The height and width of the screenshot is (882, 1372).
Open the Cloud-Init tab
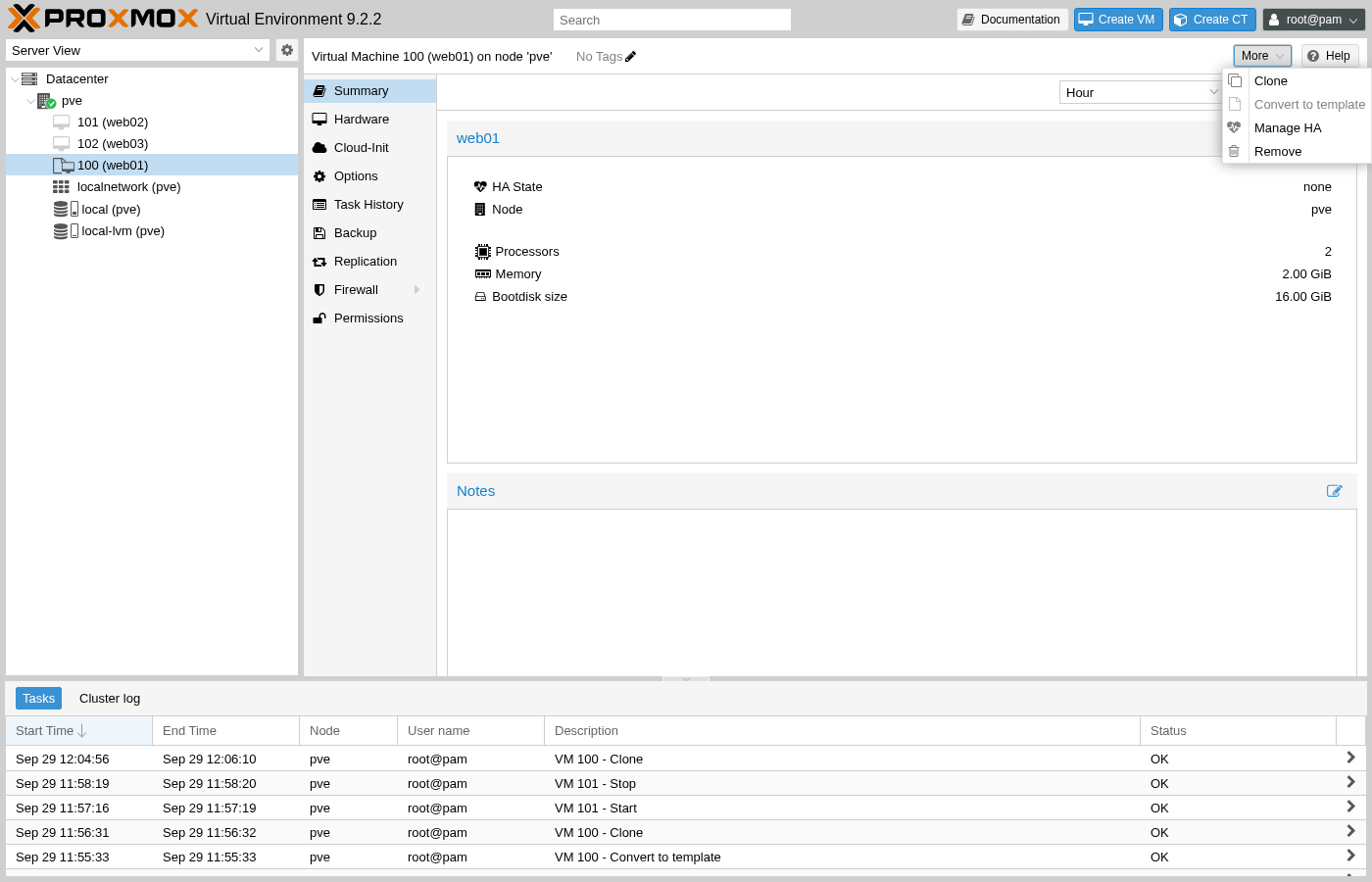coord(369,148)
